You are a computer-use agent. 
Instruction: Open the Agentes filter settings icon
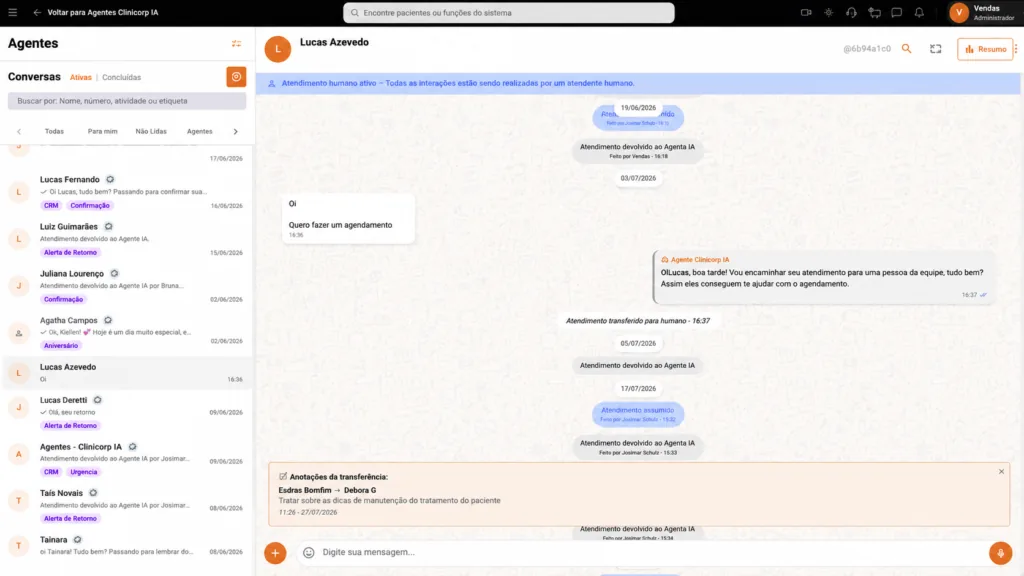point(236,44)
